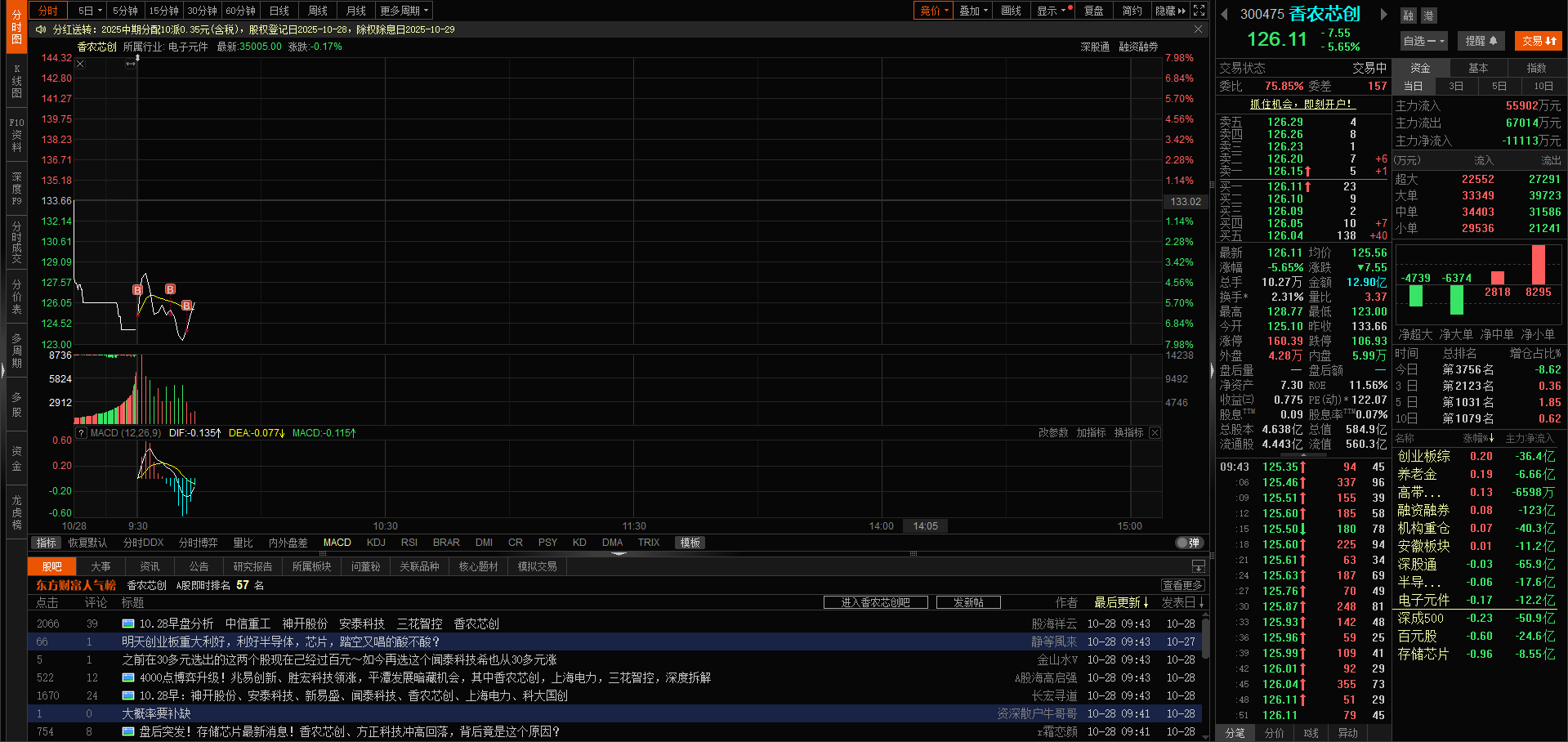Click the speaker icon beside 分红送转 notice
The image size is (1568, 742).
click(41, 29)
